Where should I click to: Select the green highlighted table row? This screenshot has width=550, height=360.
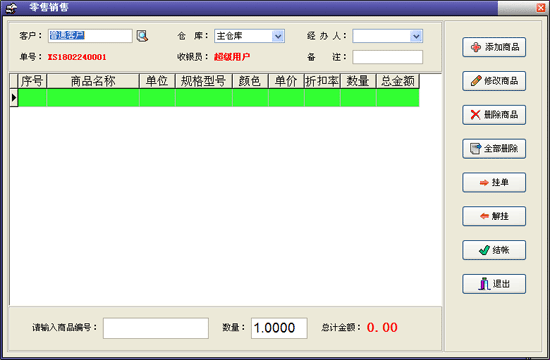(x=219, y=98)
